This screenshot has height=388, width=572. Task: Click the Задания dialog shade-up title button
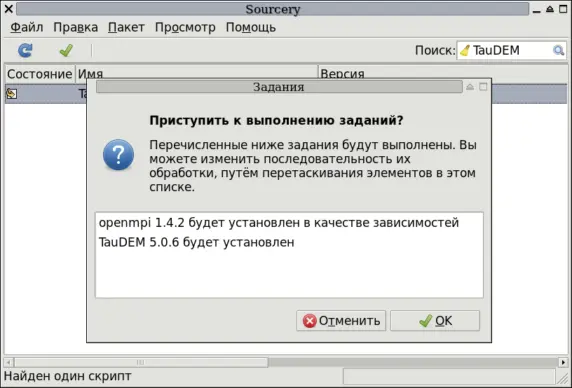tap(470, 87)
